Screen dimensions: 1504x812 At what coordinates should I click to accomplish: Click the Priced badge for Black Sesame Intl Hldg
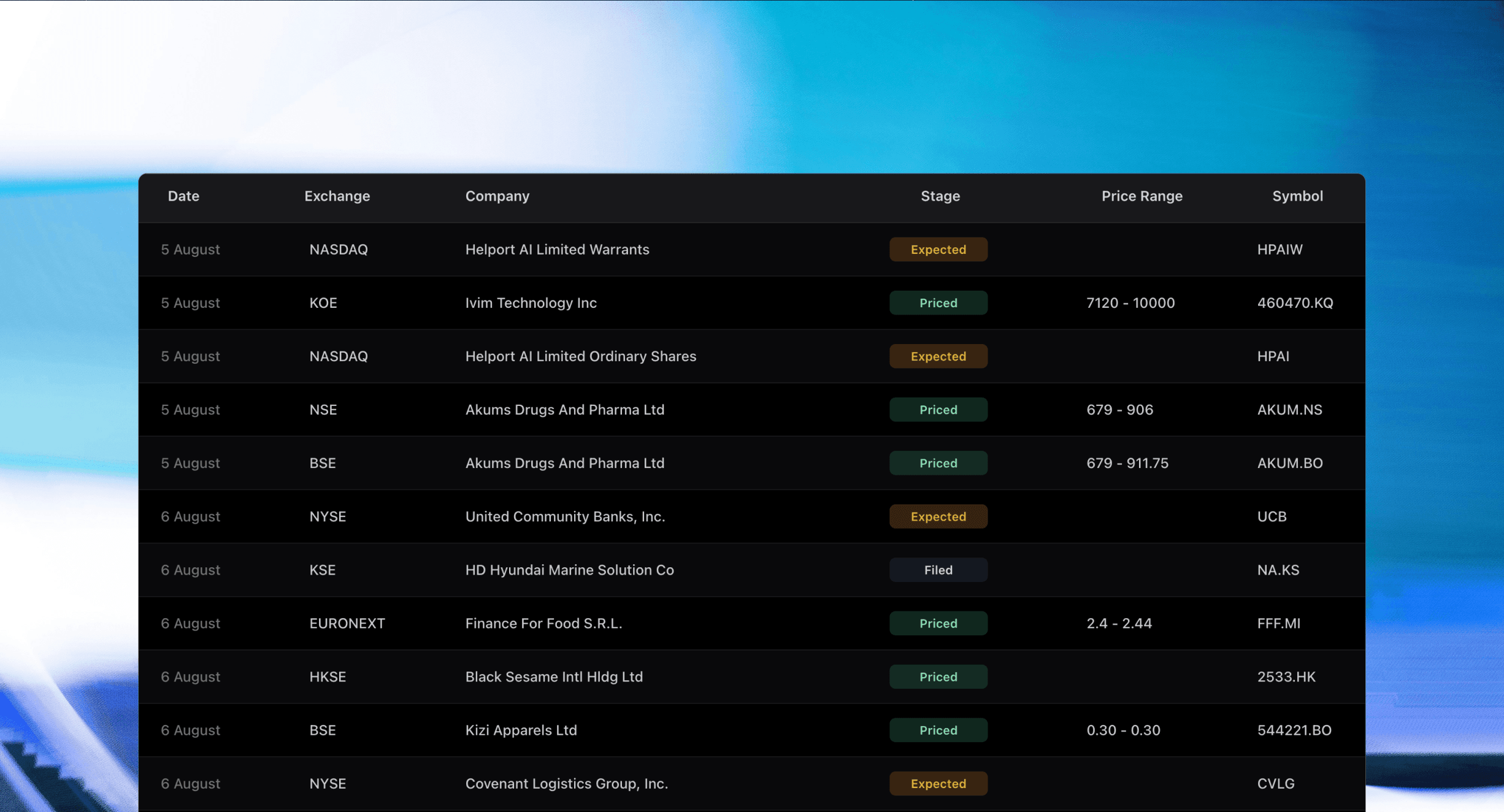tap(938, 676)
